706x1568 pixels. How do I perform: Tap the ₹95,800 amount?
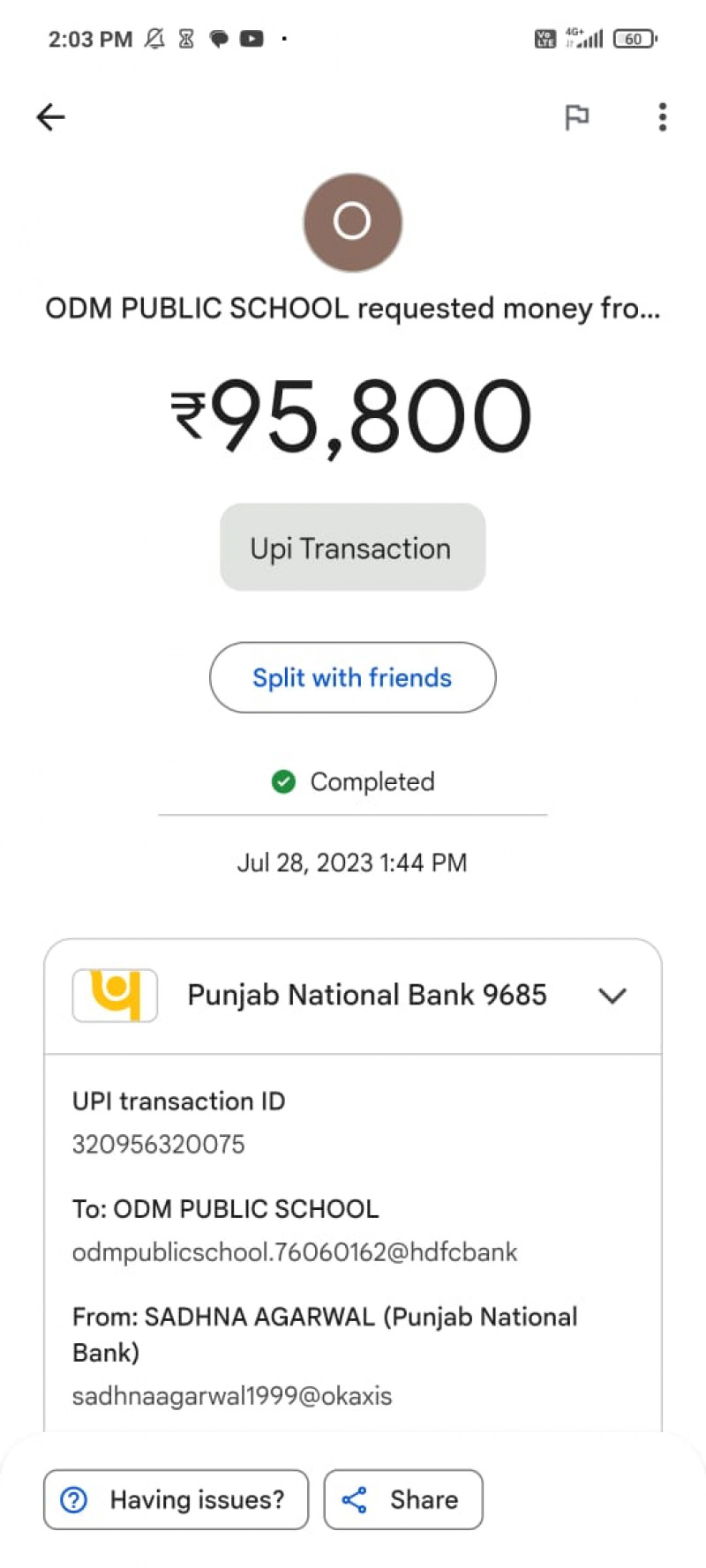tap(352, 416)
